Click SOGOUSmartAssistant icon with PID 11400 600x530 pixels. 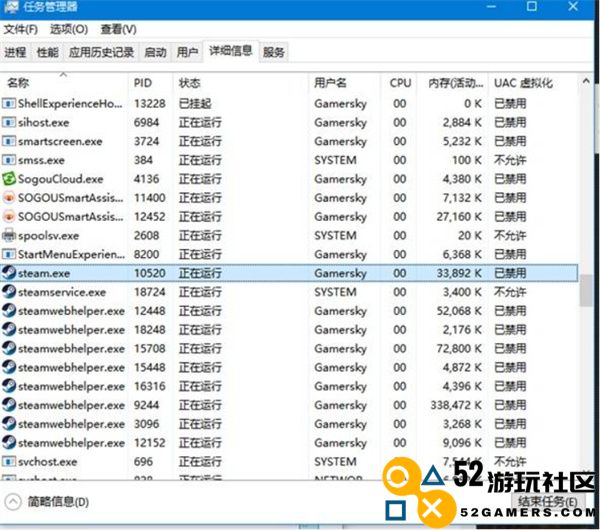click(9, 197)
